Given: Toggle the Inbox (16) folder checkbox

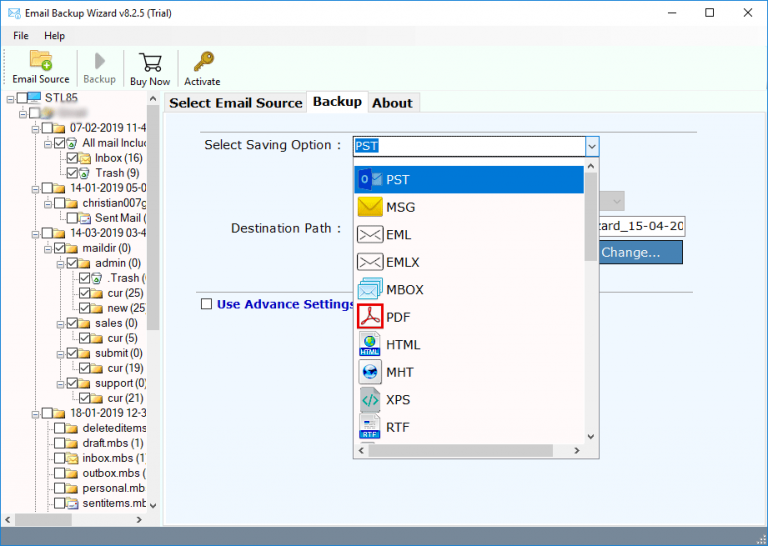Looking at the screenshot, I should click(x=72, y=158).
